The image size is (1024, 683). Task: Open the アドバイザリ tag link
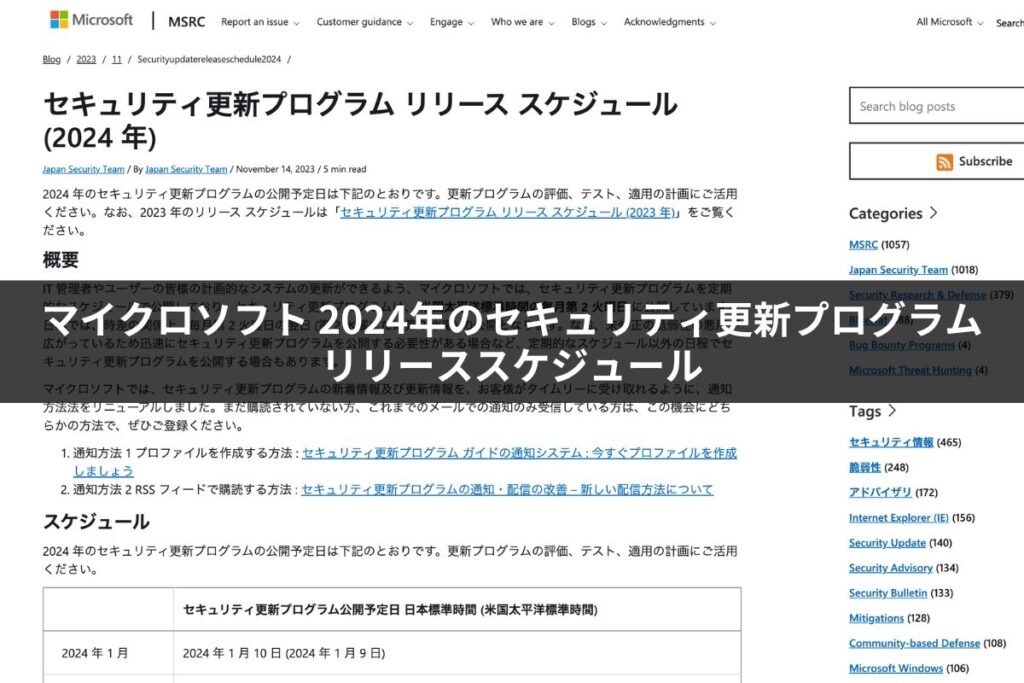click(880, 492)
